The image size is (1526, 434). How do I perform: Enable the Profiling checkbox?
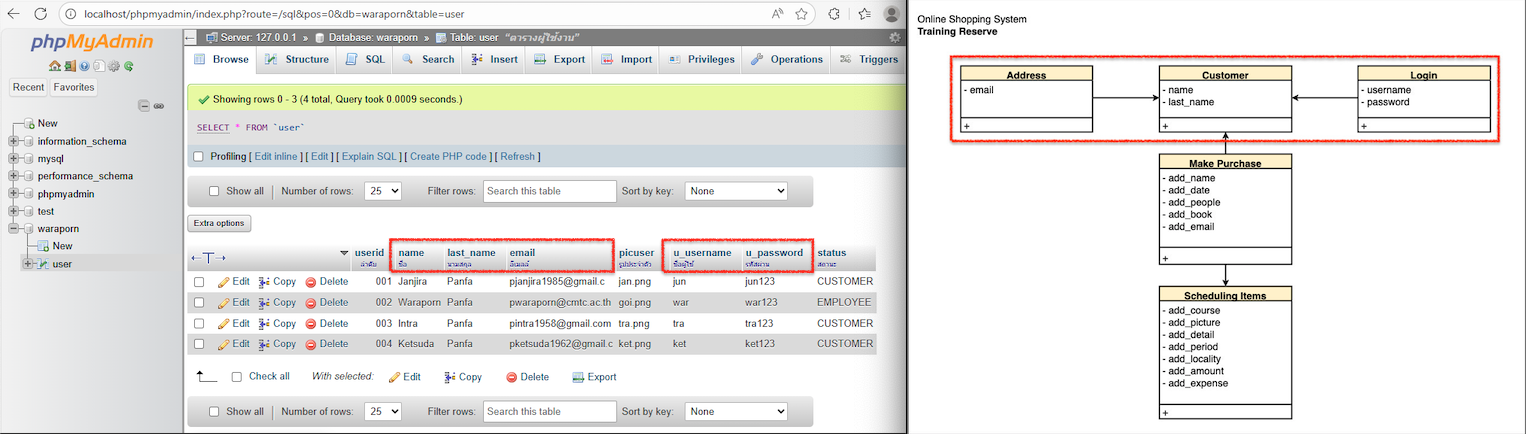[x=198, y=157]
